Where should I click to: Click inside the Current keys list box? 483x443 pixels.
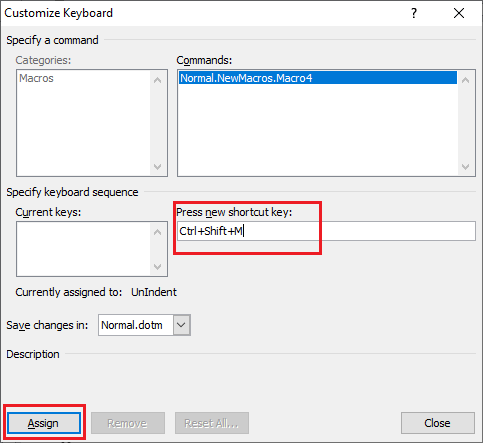pyautogui.click(x=83, y=249)
